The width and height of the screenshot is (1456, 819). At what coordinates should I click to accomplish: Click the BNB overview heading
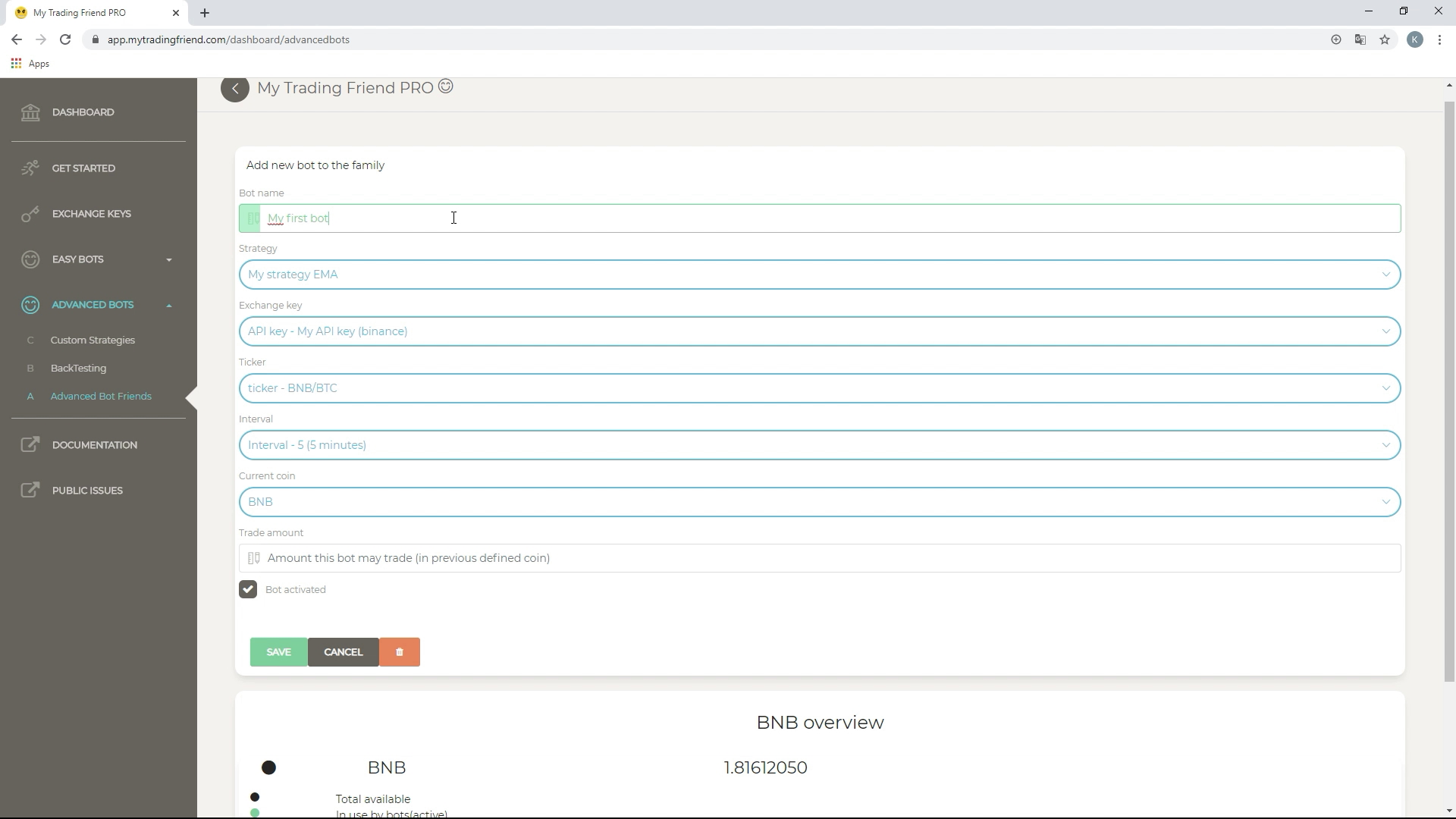[x=820, y=723]
